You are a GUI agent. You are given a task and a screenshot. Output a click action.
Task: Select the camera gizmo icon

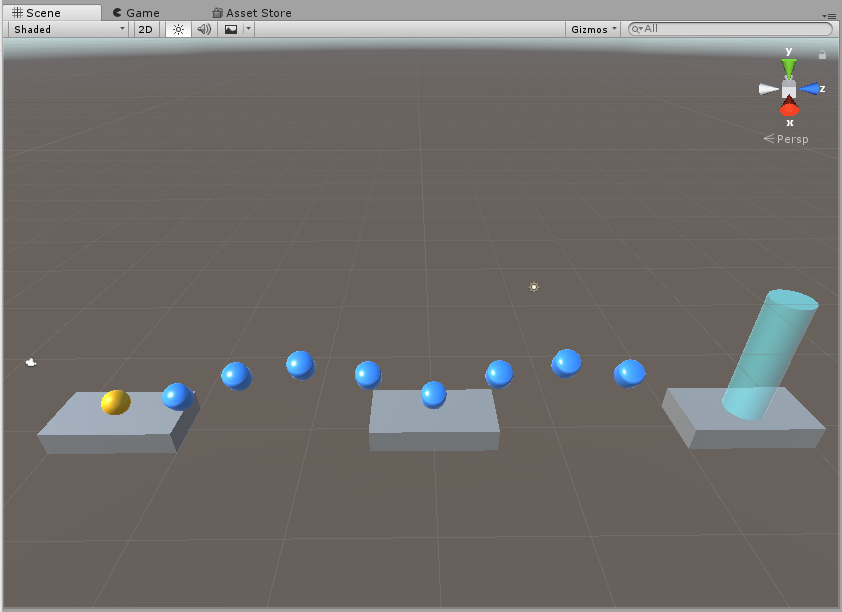pos(31,363)
